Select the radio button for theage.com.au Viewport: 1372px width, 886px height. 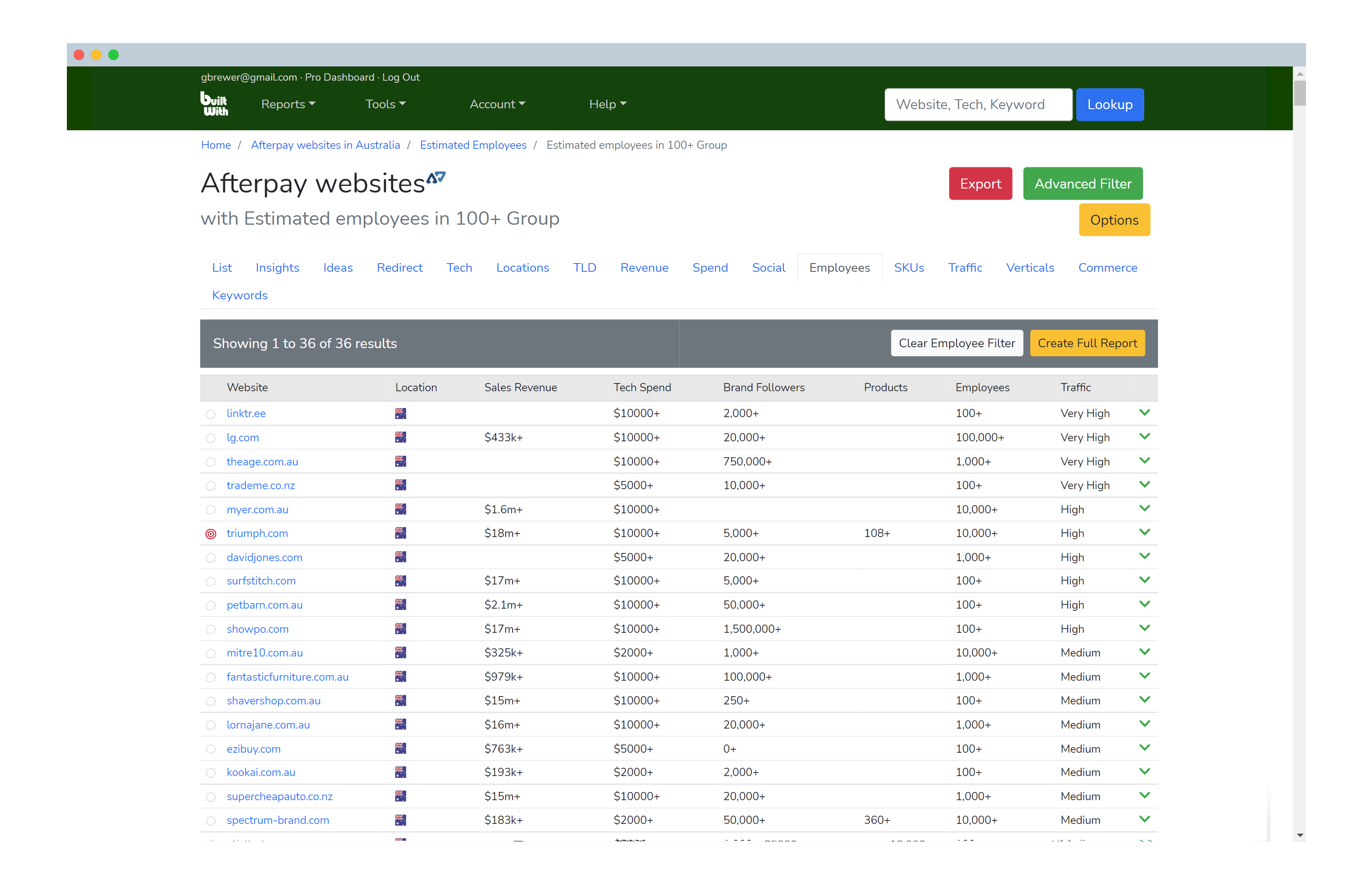pyautogui.click(x=211, y=462)
